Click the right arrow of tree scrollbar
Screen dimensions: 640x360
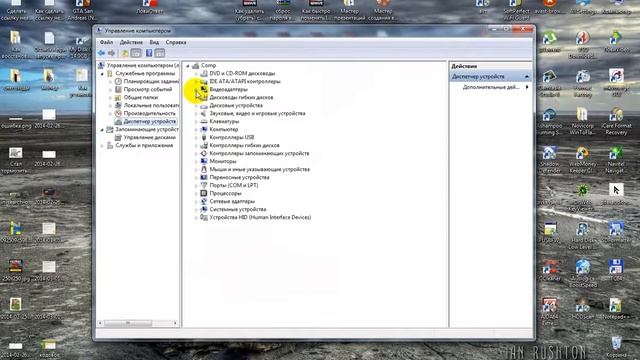point(176,323)
